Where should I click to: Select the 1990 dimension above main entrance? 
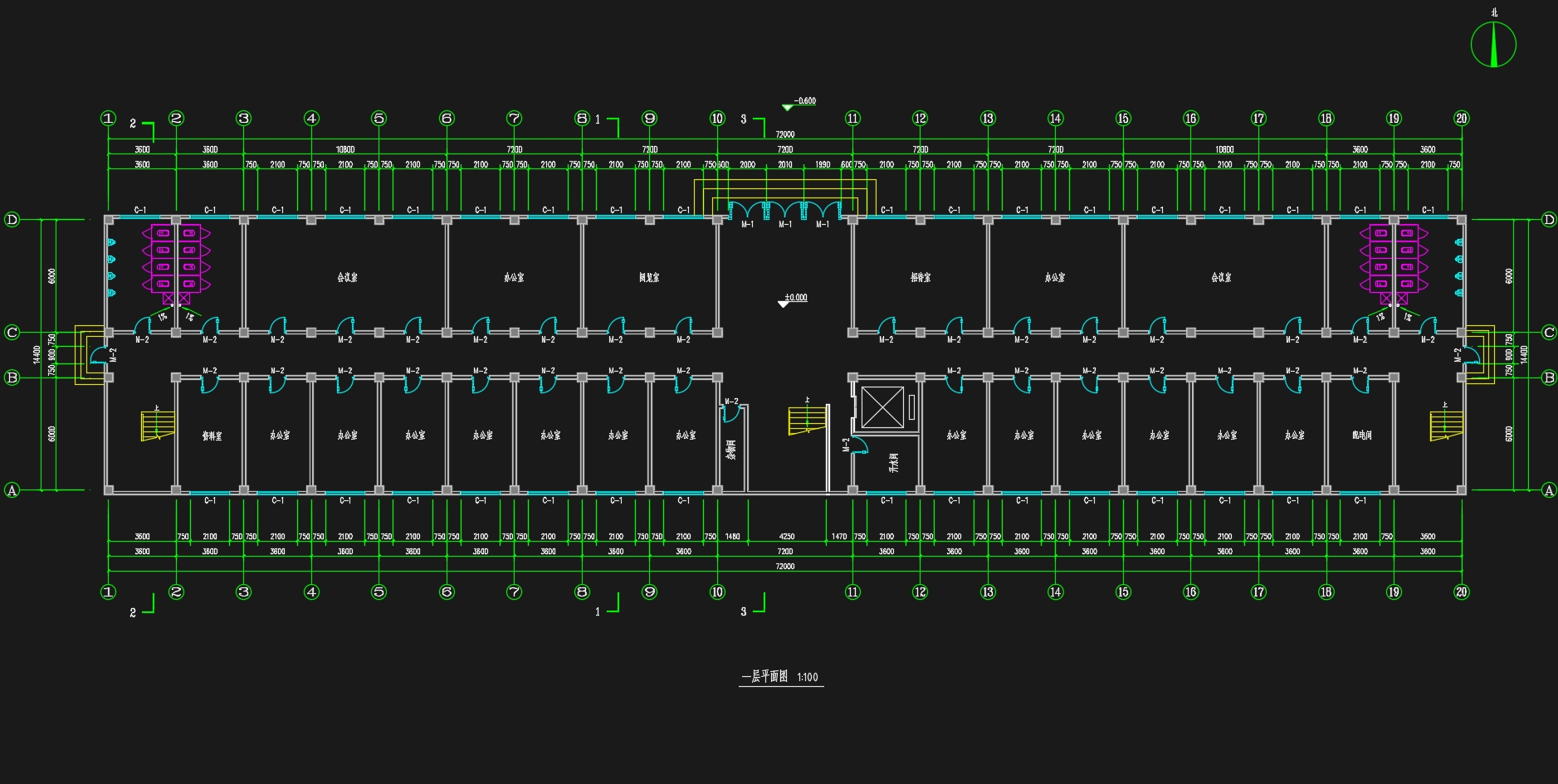tap(823, 165)
